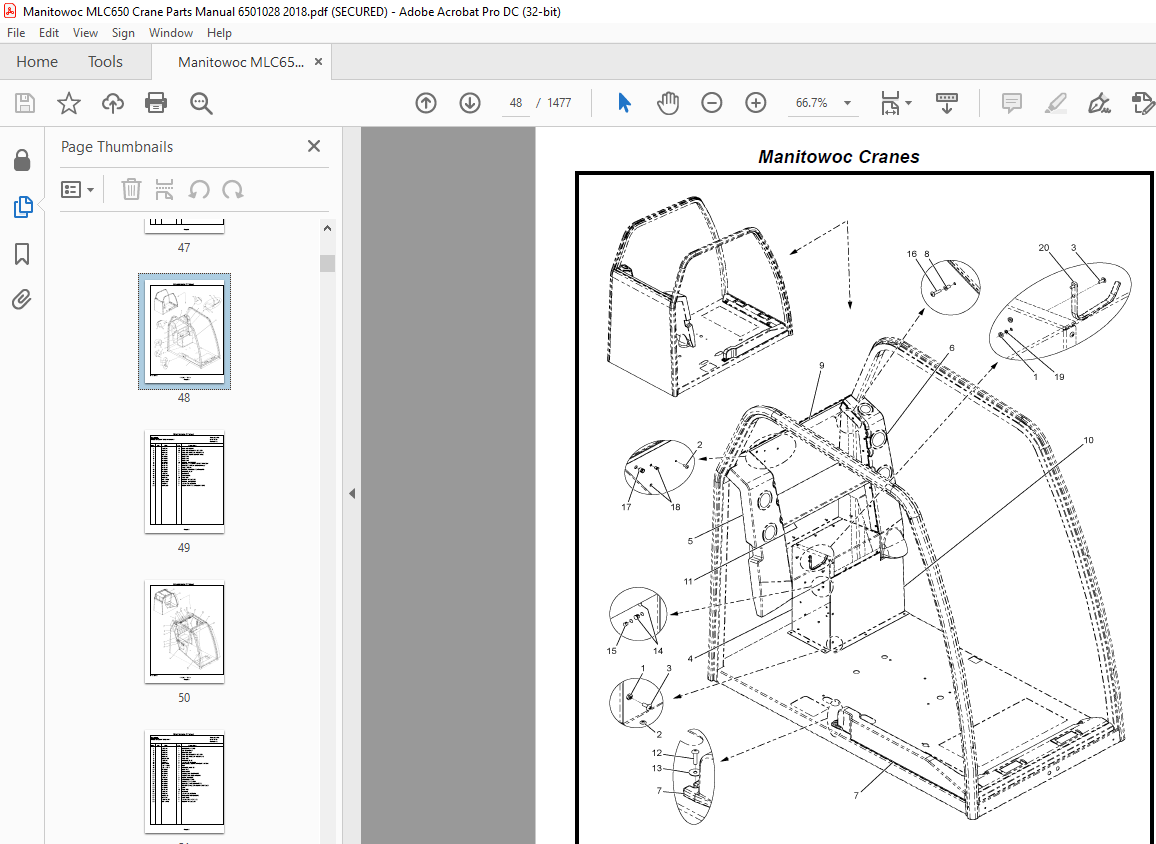Select page 50 thumbnail
The width and height of the screenshot is (1156, 844).
coord(184,632)
